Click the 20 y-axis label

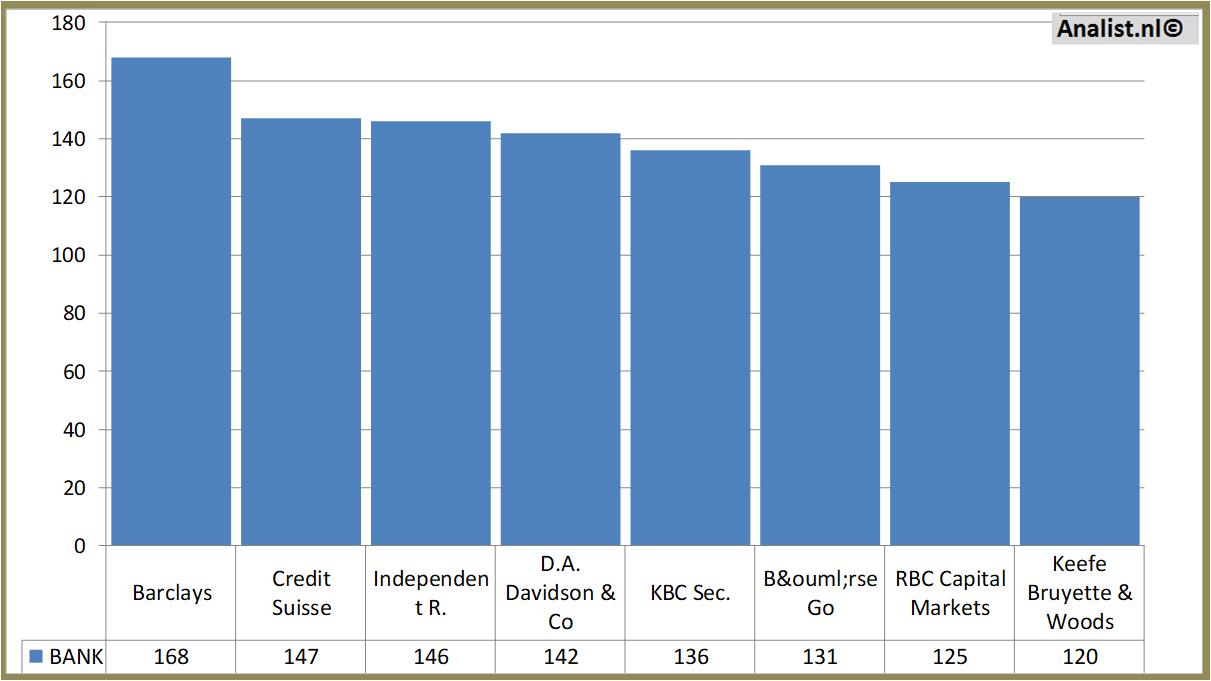[x=74, y=488]
